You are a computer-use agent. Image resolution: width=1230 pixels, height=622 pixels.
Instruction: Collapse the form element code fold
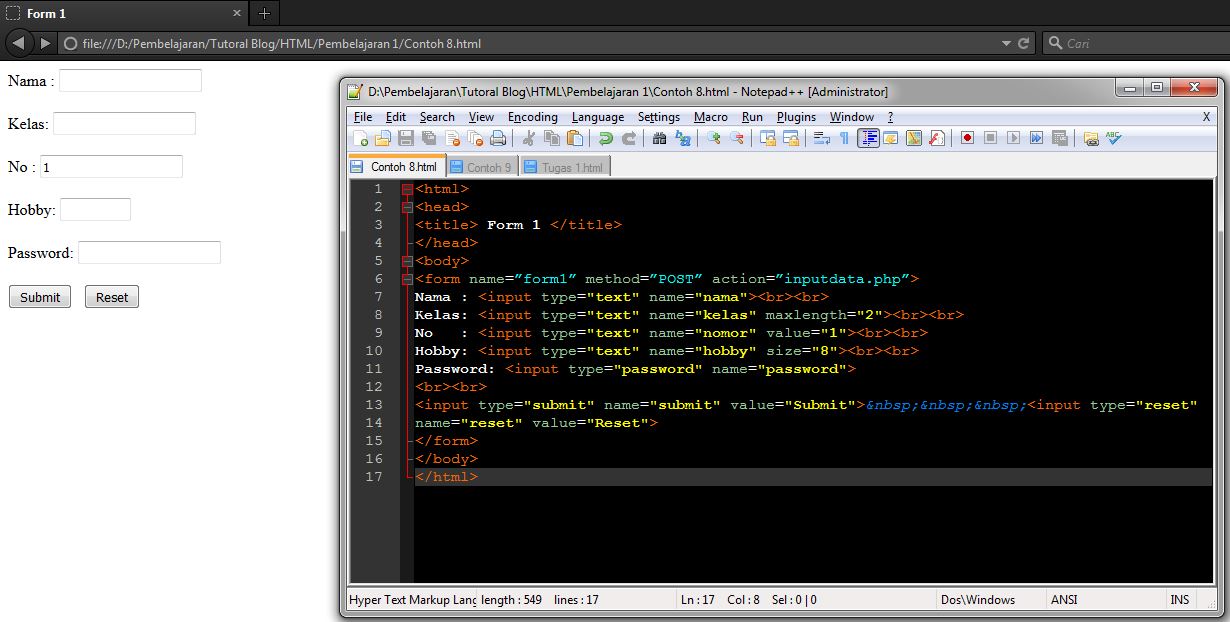[408, 278]
